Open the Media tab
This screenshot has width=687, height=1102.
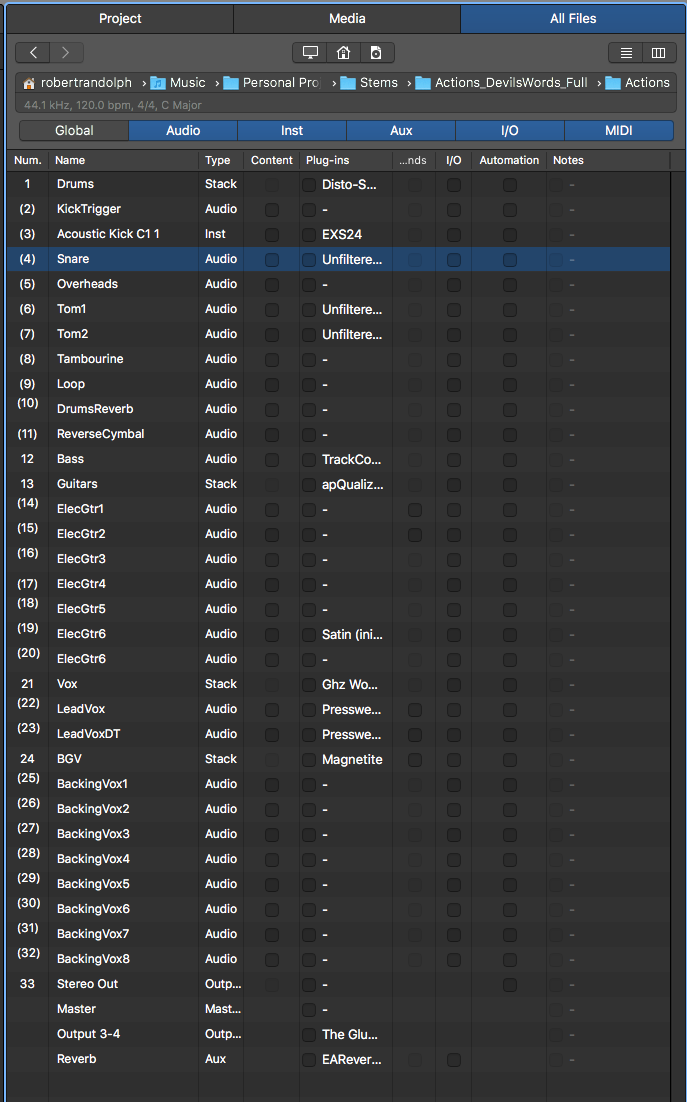pyautogui.click(x=347, y=18)
